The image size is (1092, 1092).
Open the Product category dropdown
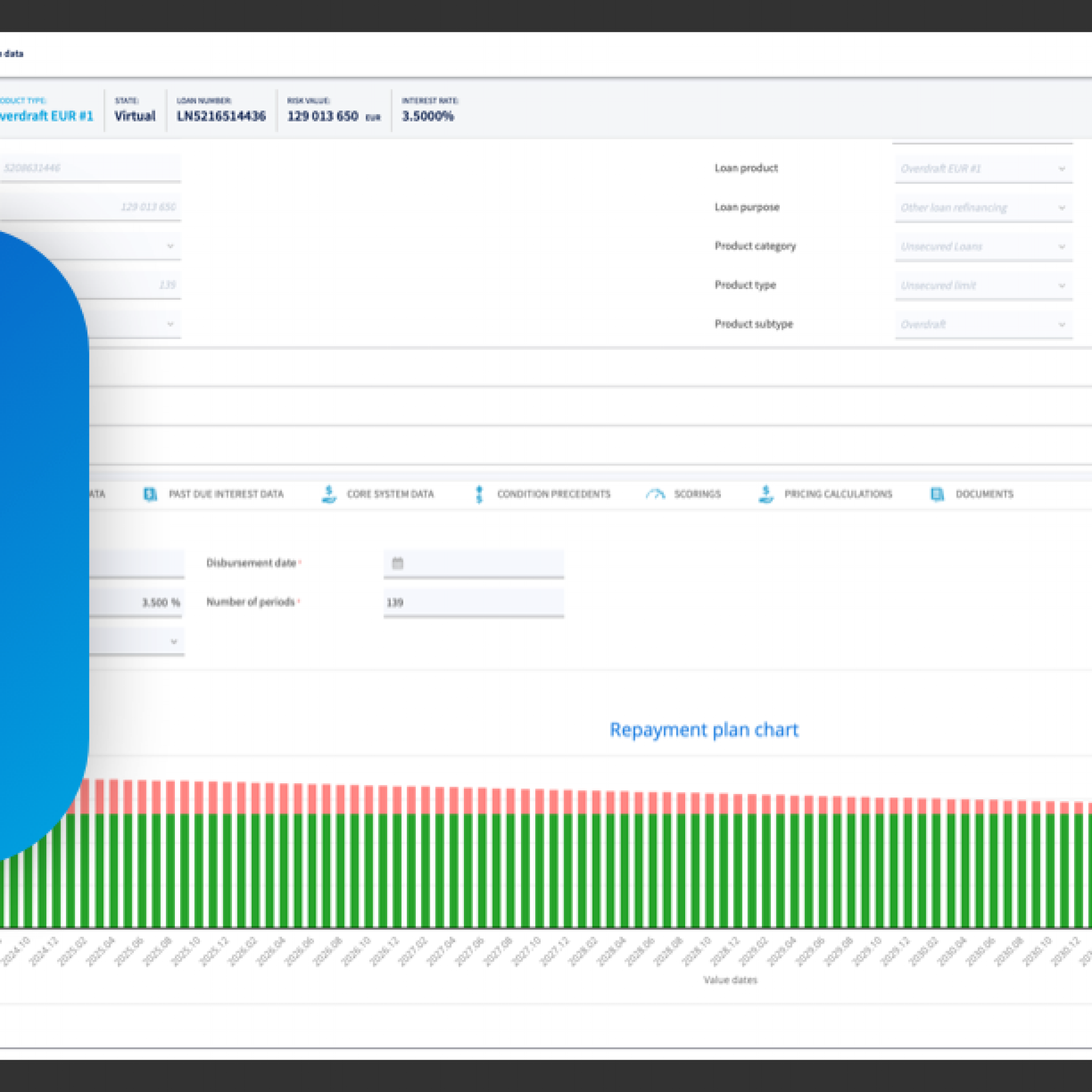[x=1062, y=246]
